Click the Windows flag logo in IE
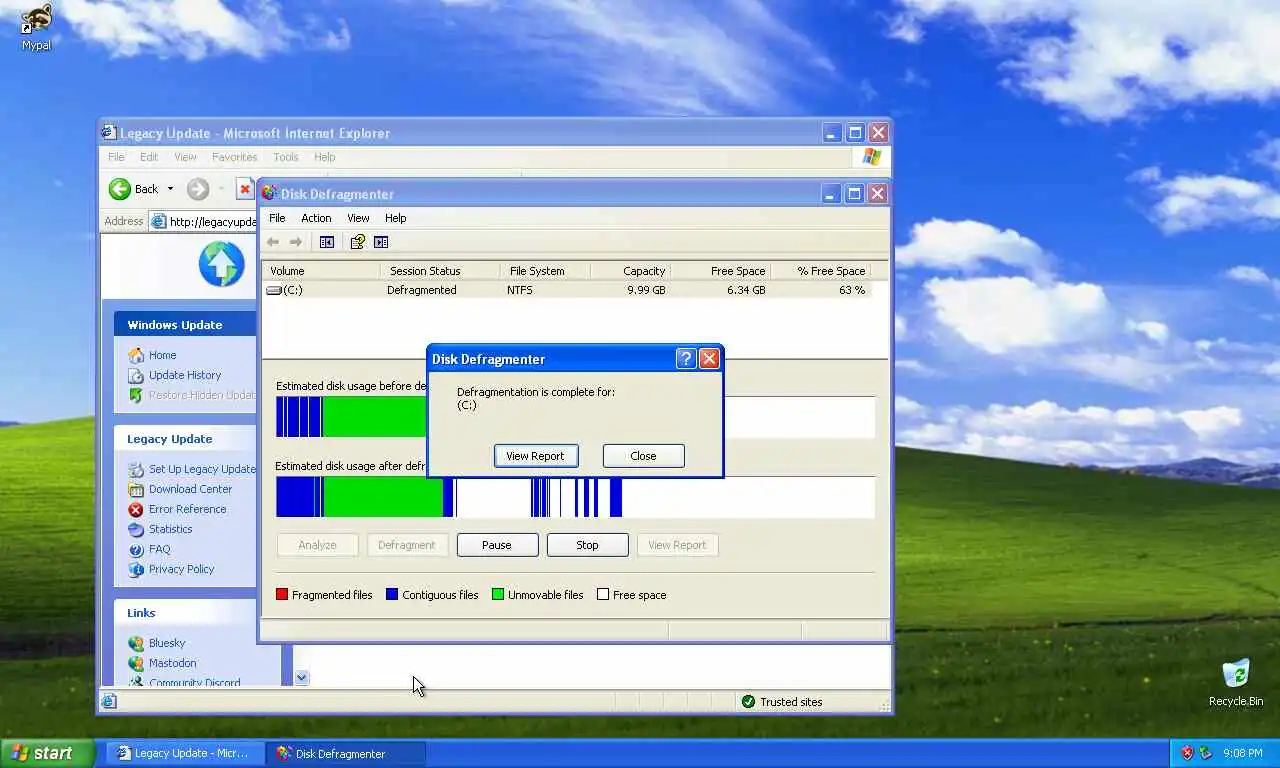Viewport: 1280px width, 768px height. click(871, 157)
